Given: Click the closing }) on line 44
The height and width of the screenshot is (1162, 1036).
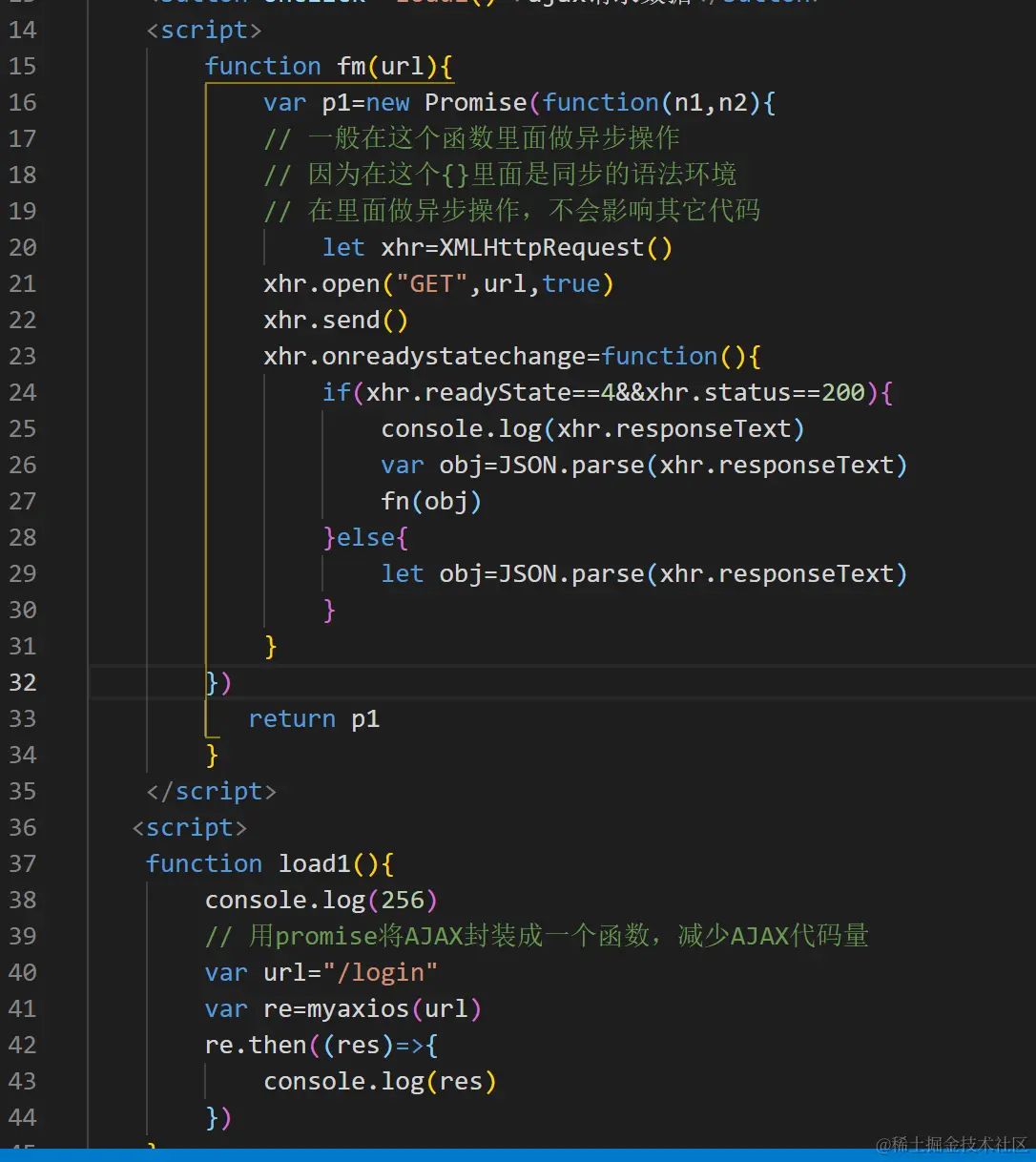Looking at the screenshot, I should pyautogui.click(x=219, y=1117).
